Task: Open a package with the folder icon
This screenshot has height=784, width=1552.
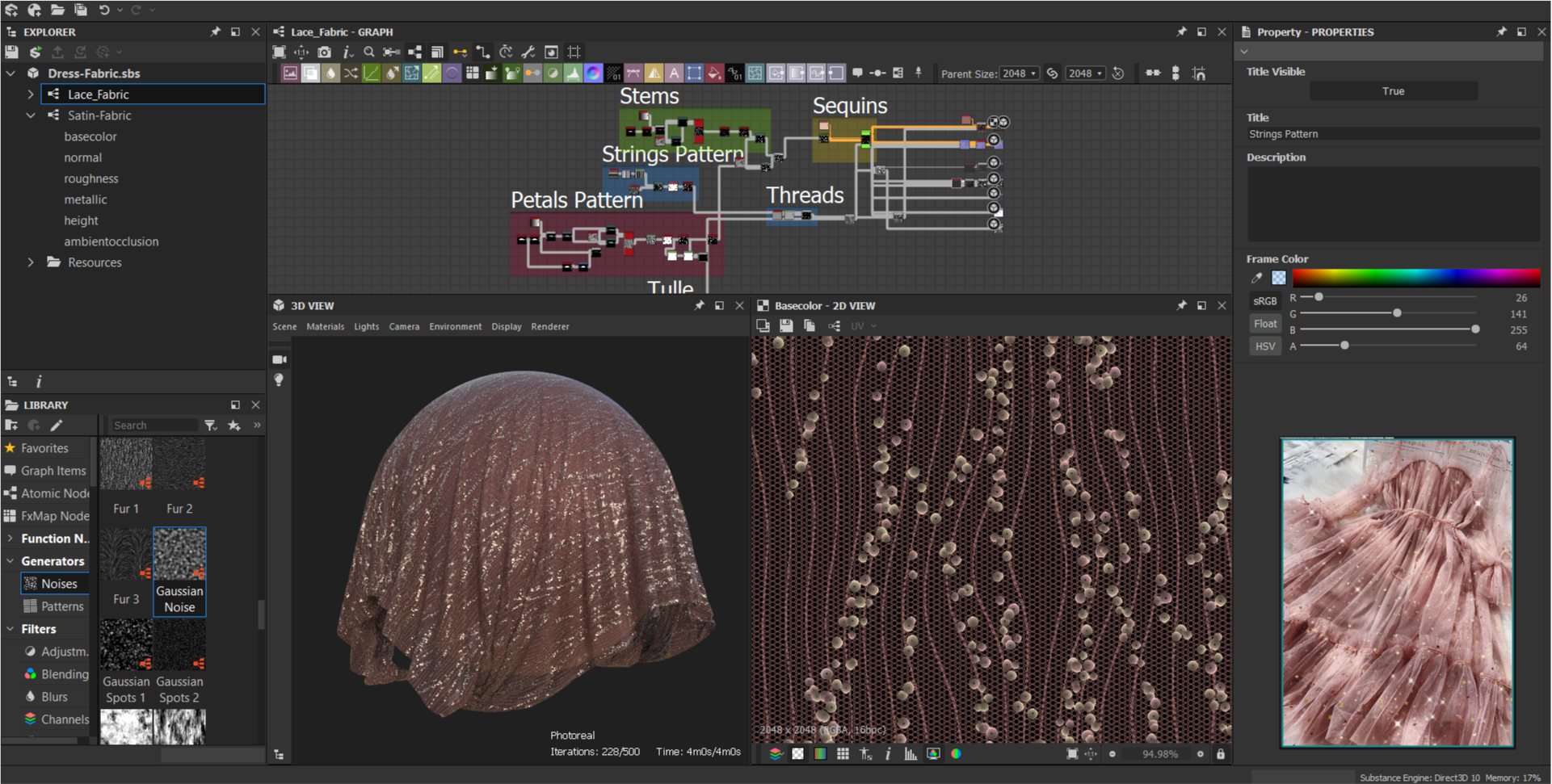Action: tap(57, 10)
